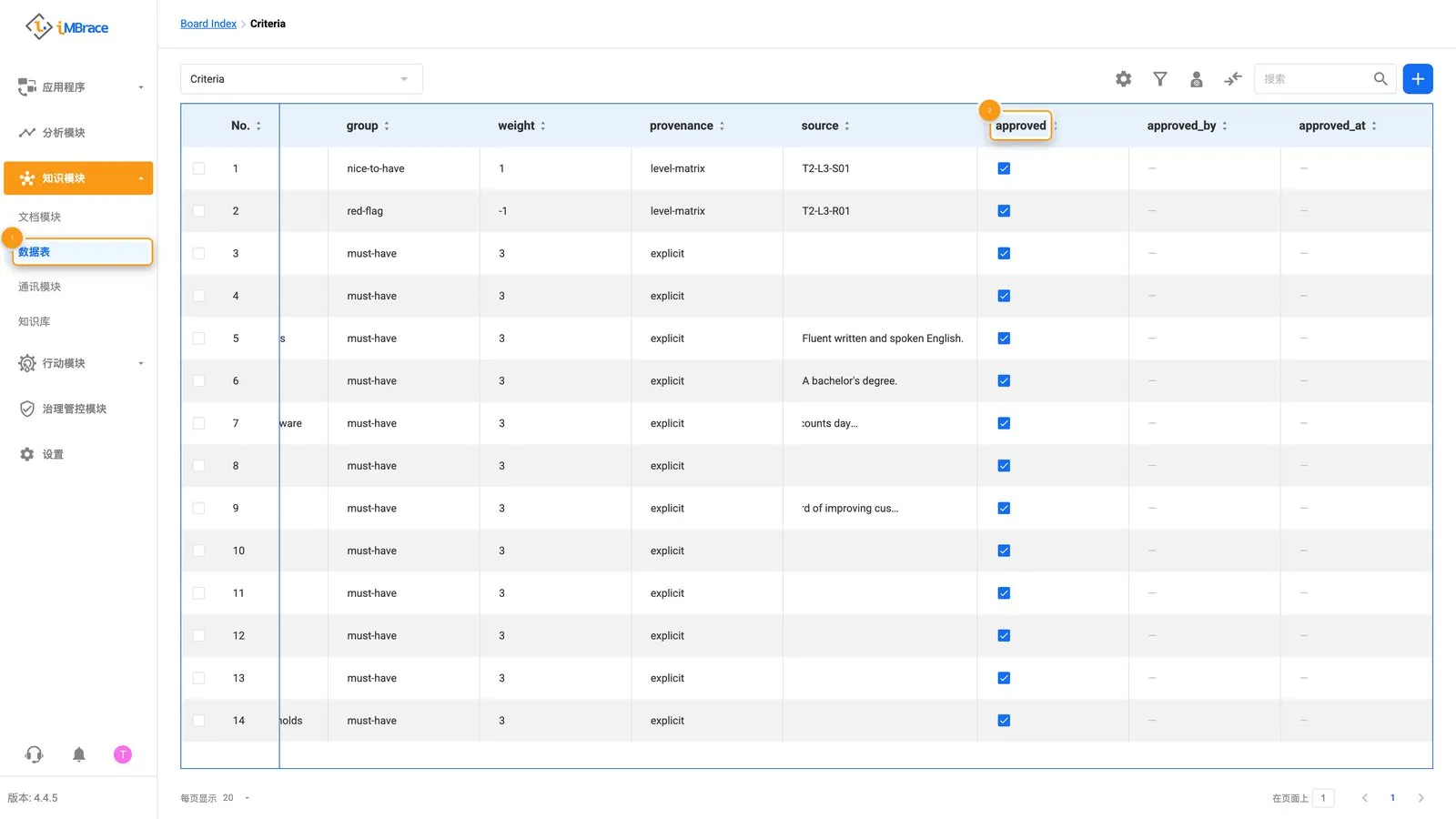Click the user permissions person icon
This screenshot has width=1456, height=819.
coord(1197,79)
